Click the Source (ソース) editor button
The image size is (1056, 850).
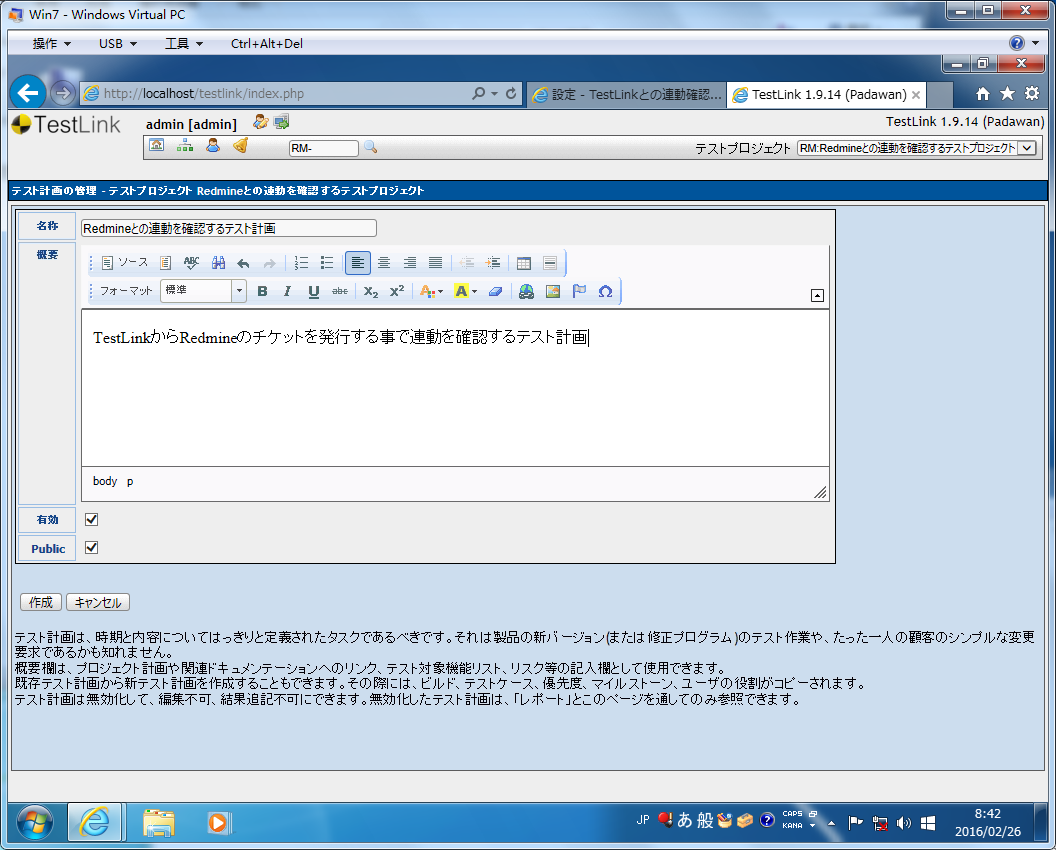(125, 263)
